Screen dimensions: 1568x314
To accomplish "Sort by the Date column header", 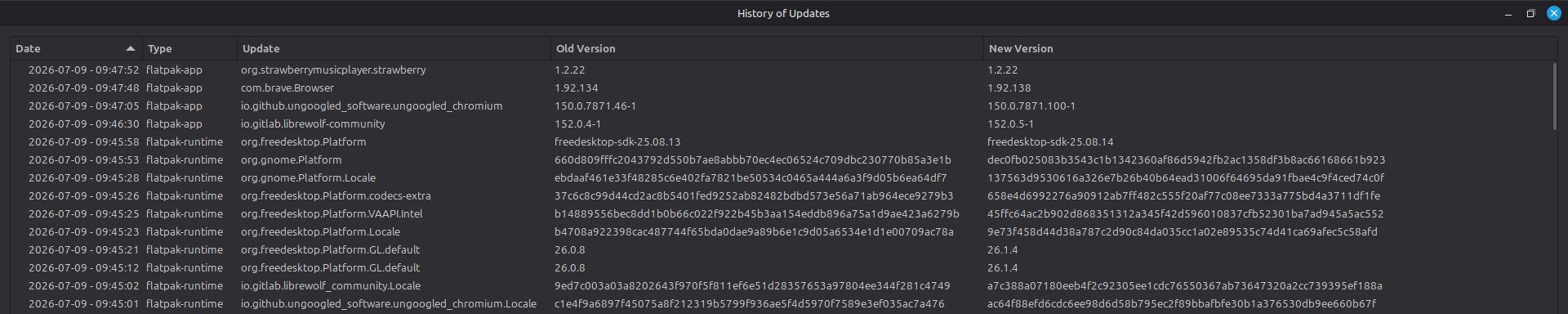I will [76, 48].
